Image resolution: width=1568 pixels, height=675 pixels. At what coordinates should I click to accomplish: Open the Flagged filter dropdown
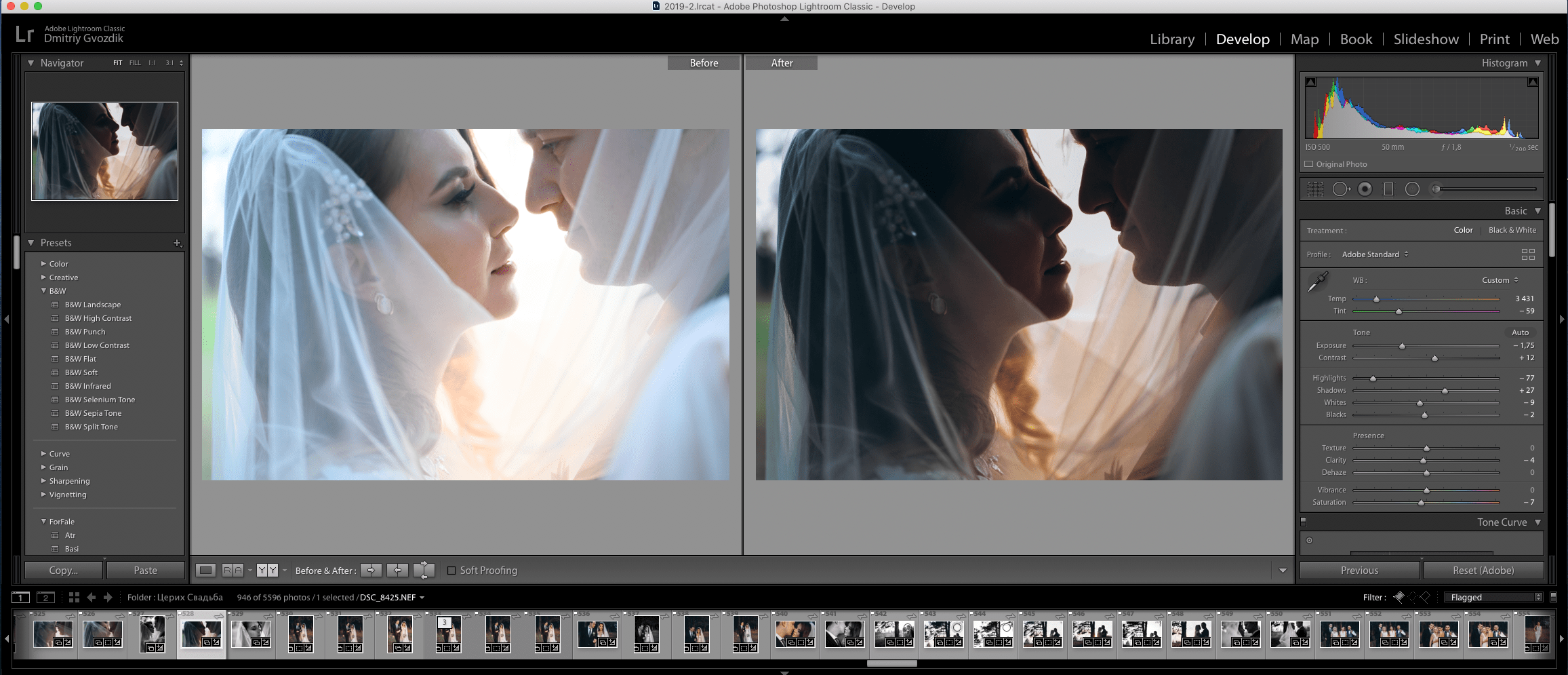pyautogui.click(x=1493, y=597)
